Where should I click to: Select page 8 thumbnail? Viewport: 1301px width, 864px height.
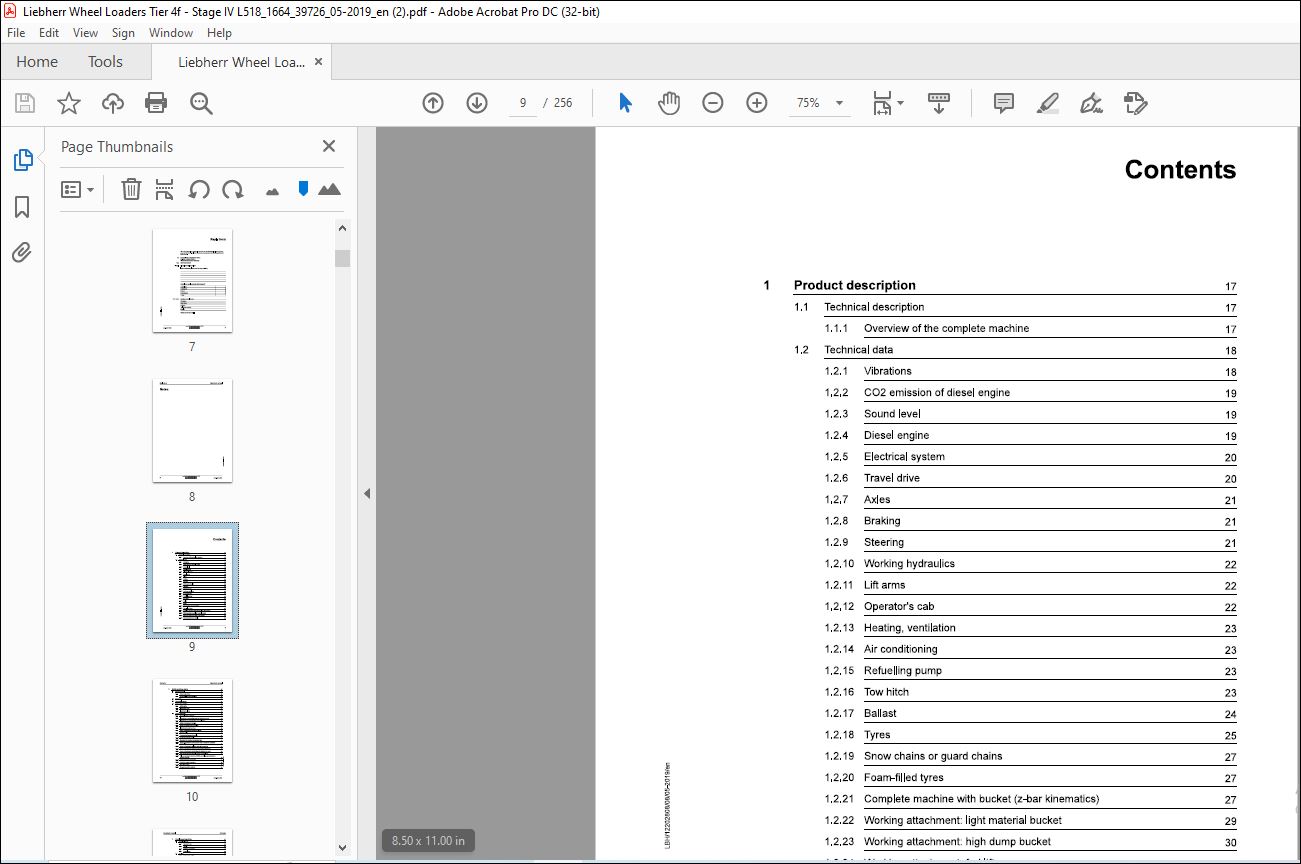[192, 430]
